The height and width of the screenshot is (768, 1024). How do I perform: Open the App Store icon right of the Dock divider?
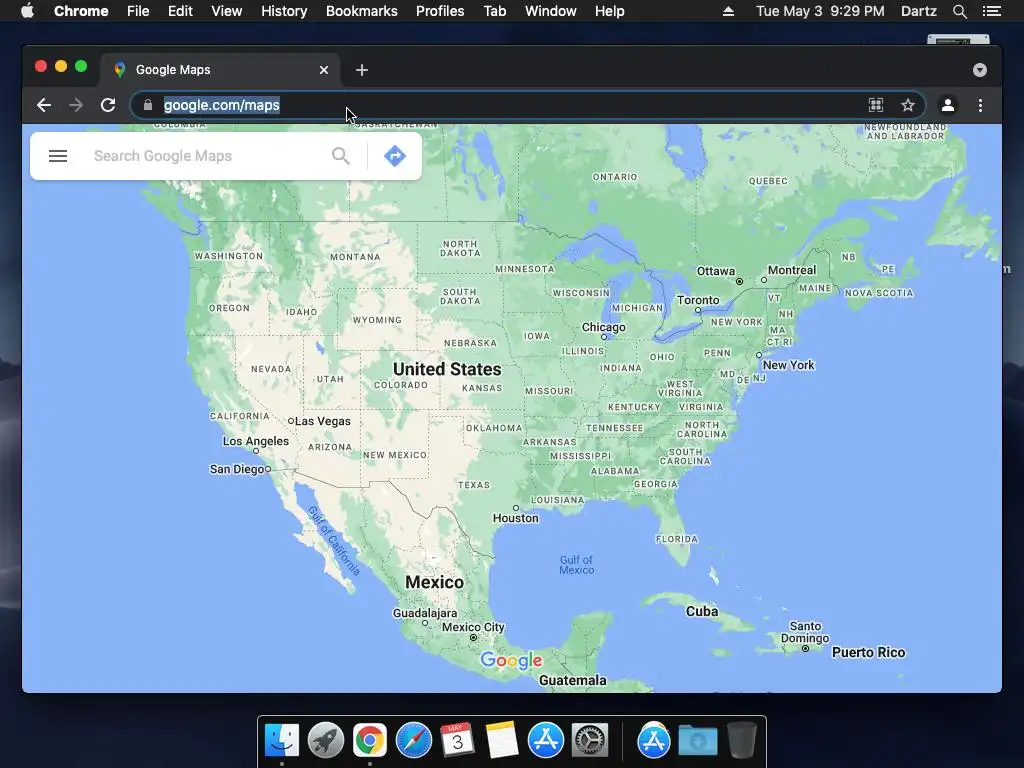pyautogui.click(x=654, y=741)
